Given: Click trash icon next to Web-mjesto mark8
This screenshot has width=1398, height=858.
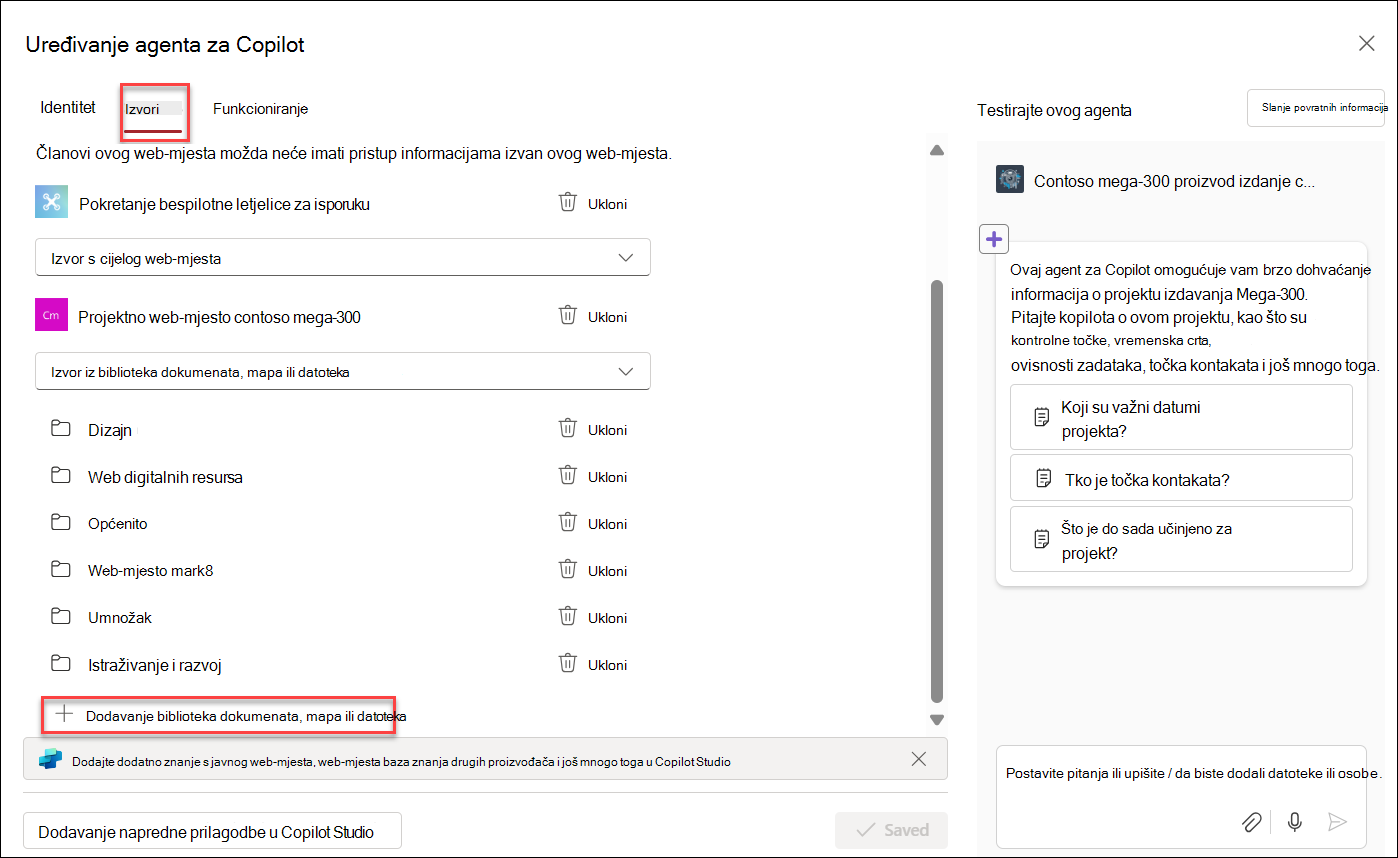Looking at the screenshot, I should point(567,570).
